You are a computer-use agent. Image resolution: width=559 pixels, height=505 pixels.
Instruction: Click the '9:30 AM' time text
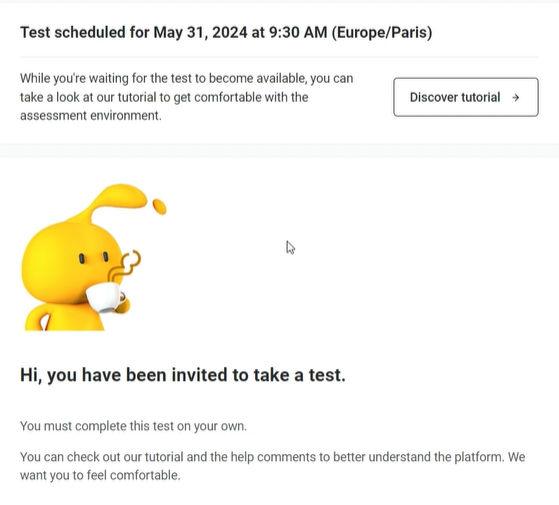298,32
